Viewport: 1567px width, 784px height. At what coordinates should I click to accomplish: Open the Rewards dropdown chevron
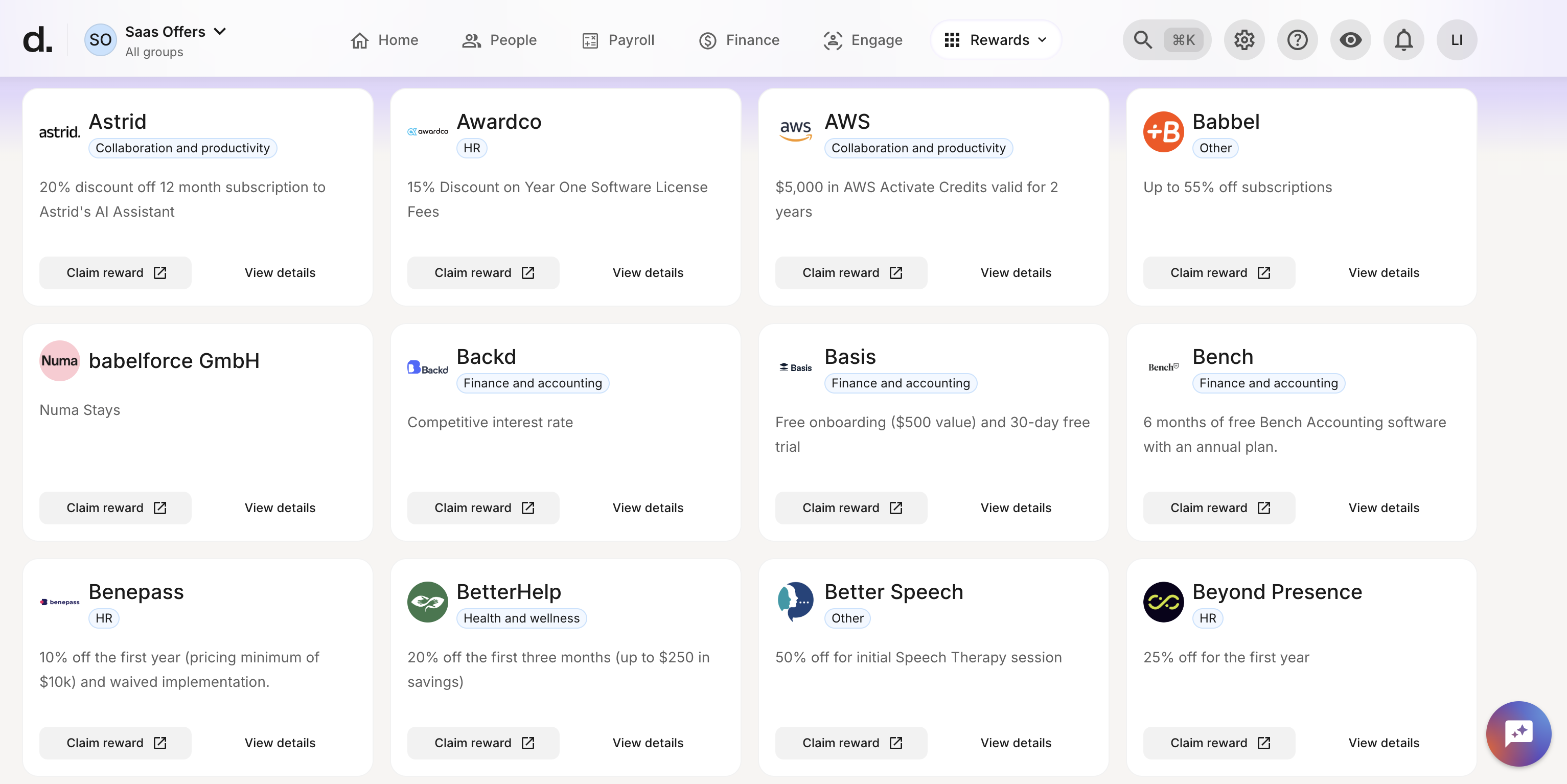[x=1042, y=39]
